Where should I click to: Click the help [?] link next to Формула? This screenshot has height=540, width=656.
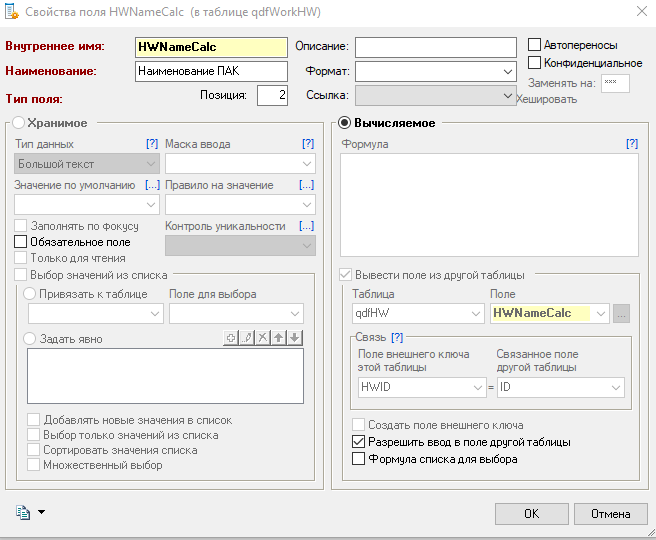pos(631,144)
